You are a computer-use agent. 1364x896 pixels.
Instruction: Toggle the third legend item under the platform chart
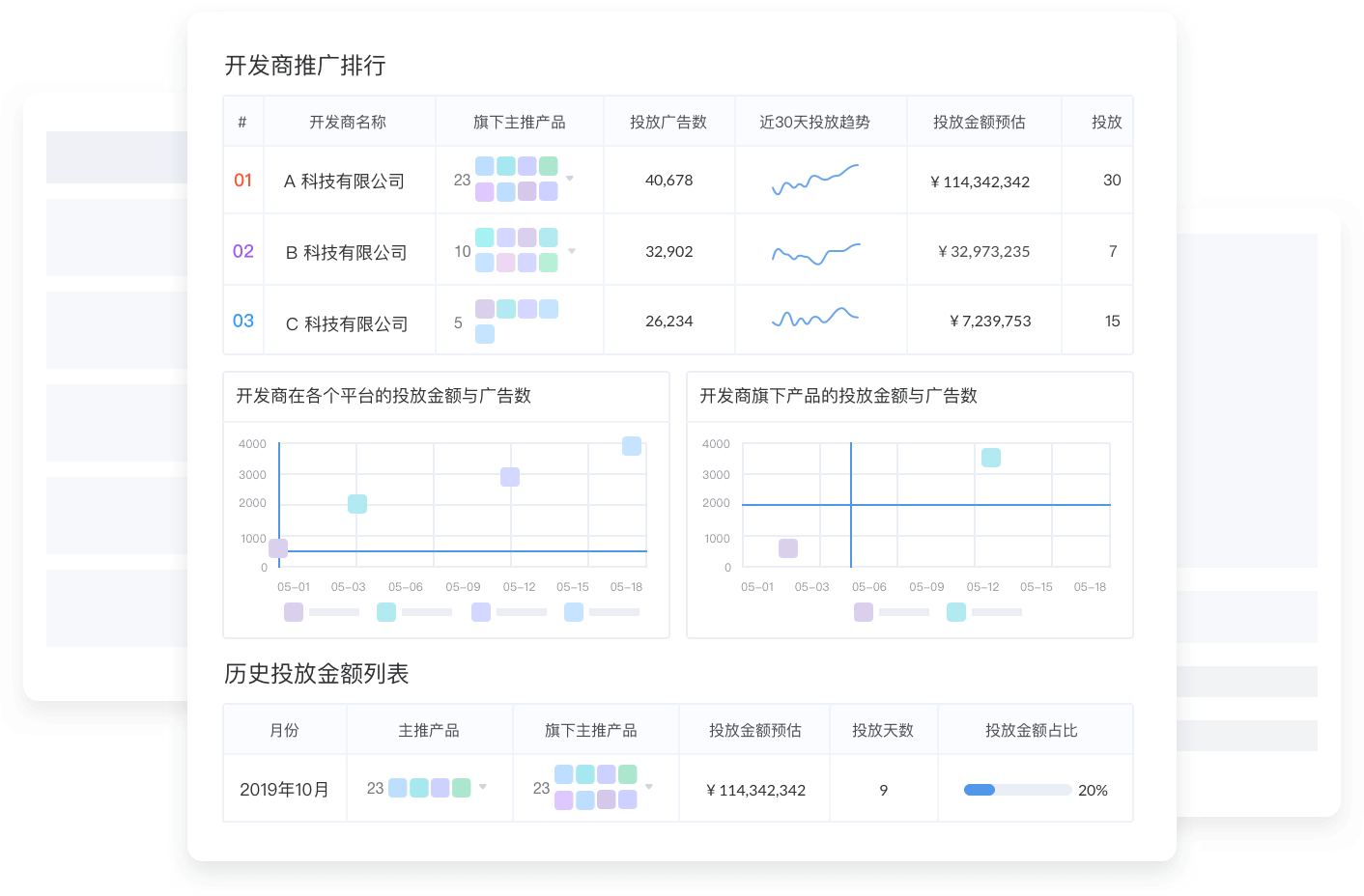coord(480,611)
